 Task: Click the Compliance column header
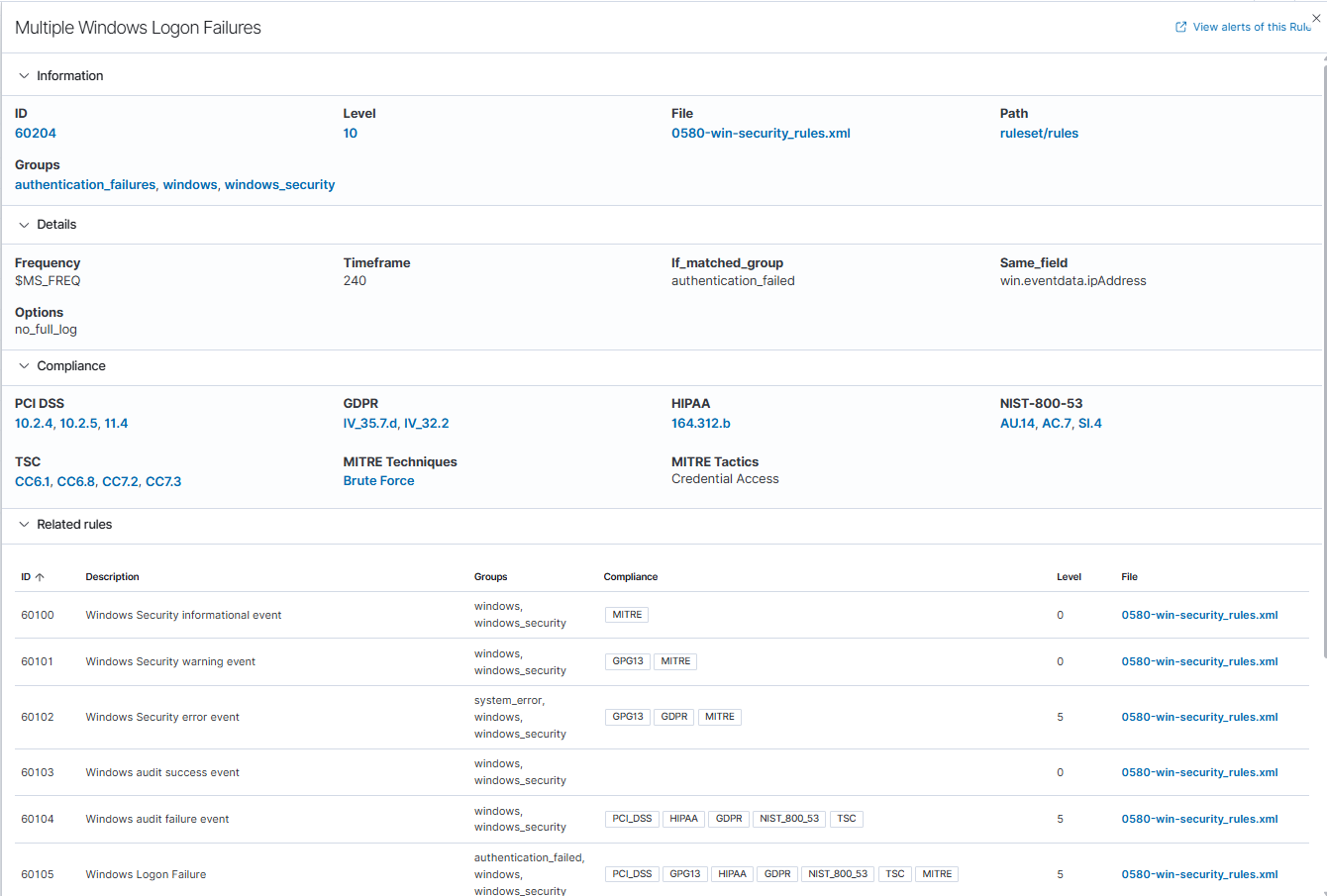point(630,577)
